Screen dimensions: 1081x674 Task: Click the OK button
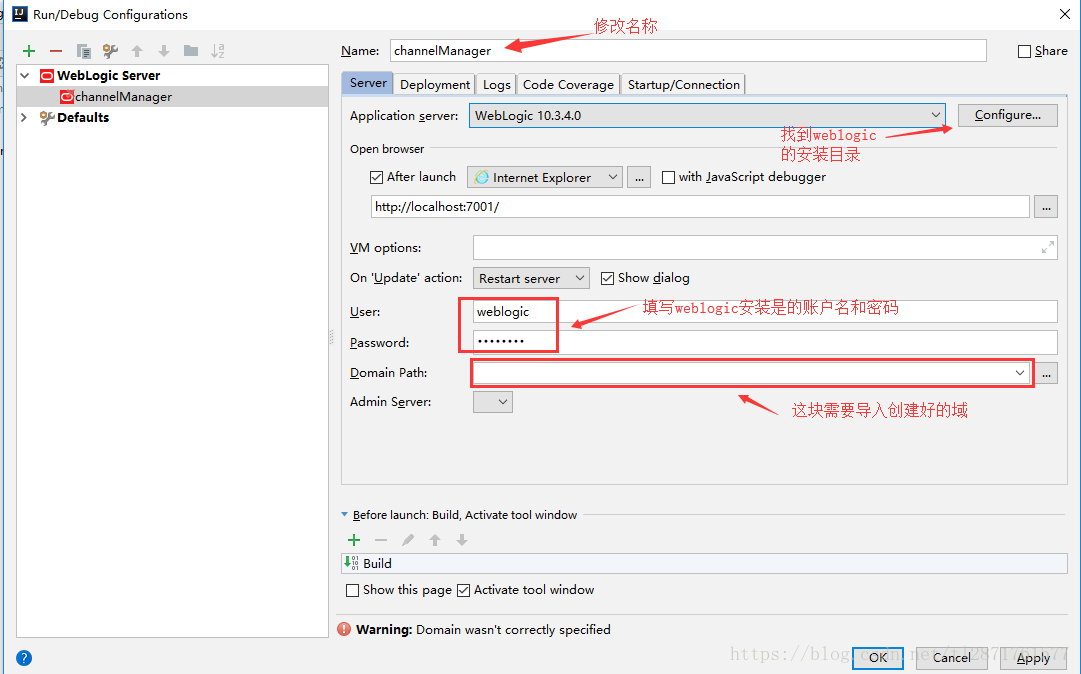pos(878,658)
